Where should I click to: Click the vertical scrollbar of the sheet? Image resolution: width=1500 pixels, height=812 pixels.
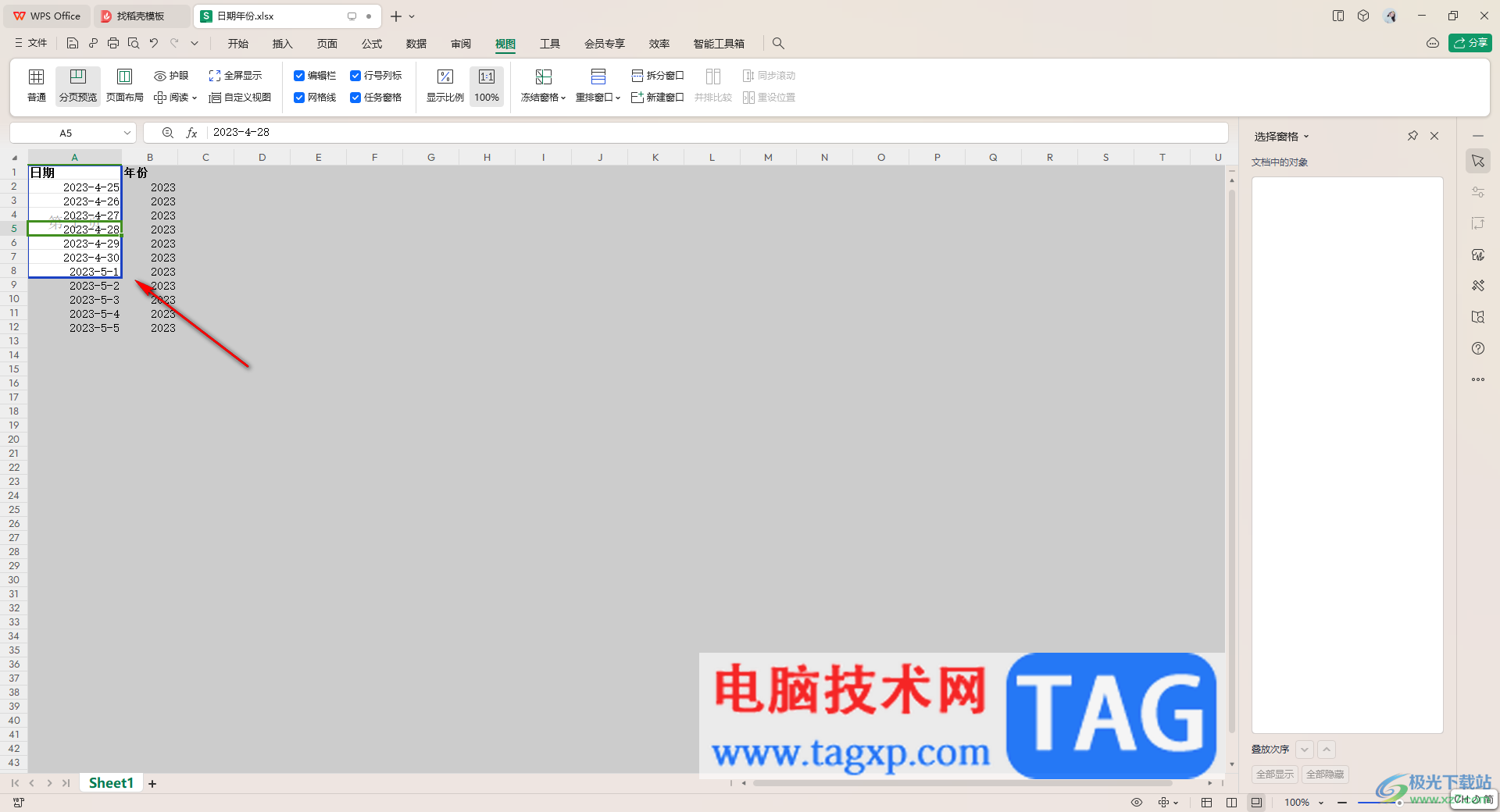point(1232,461)
